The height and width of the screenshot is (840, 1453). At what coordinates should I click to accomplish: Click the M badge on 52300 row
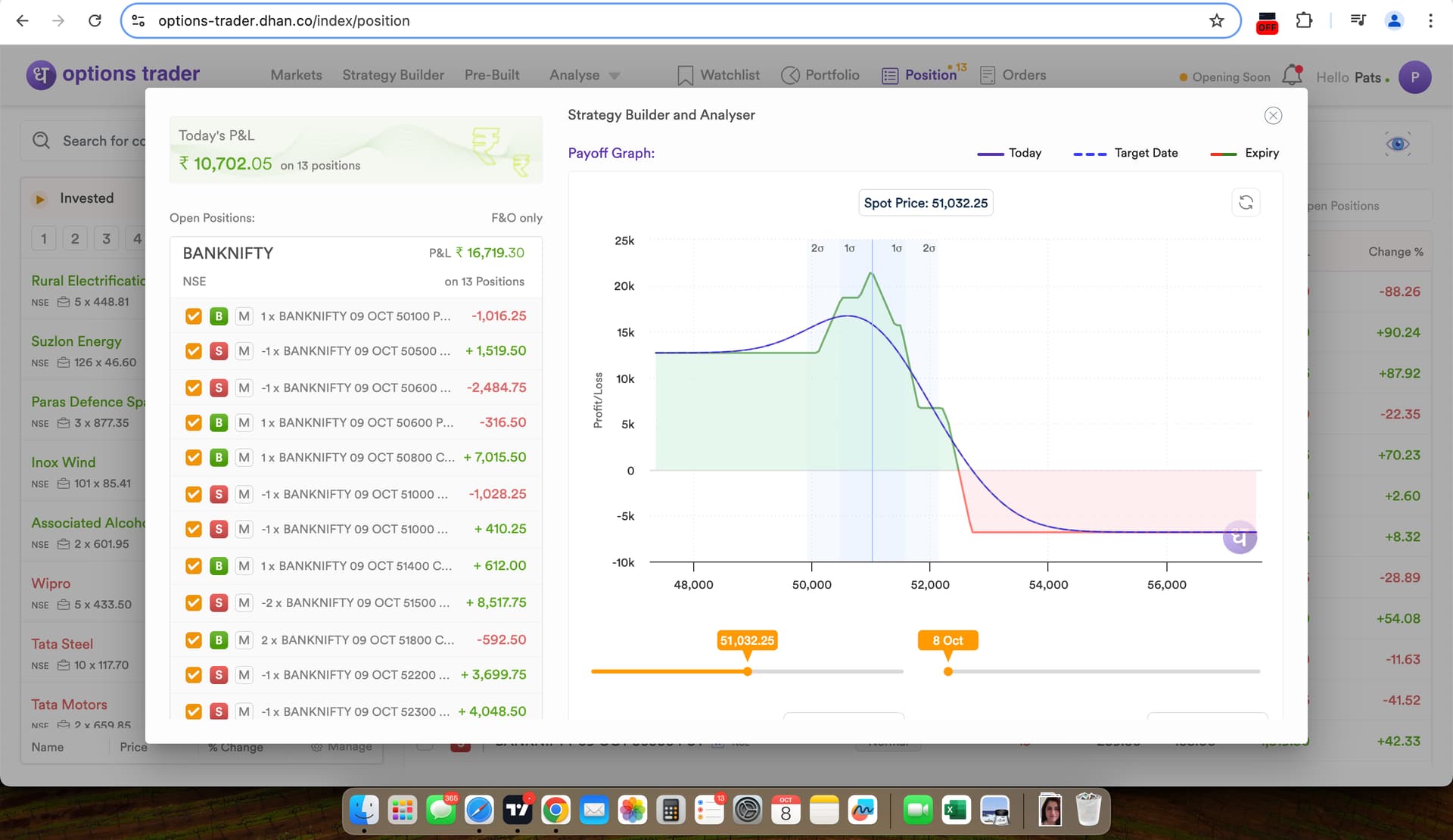point(244,711)
